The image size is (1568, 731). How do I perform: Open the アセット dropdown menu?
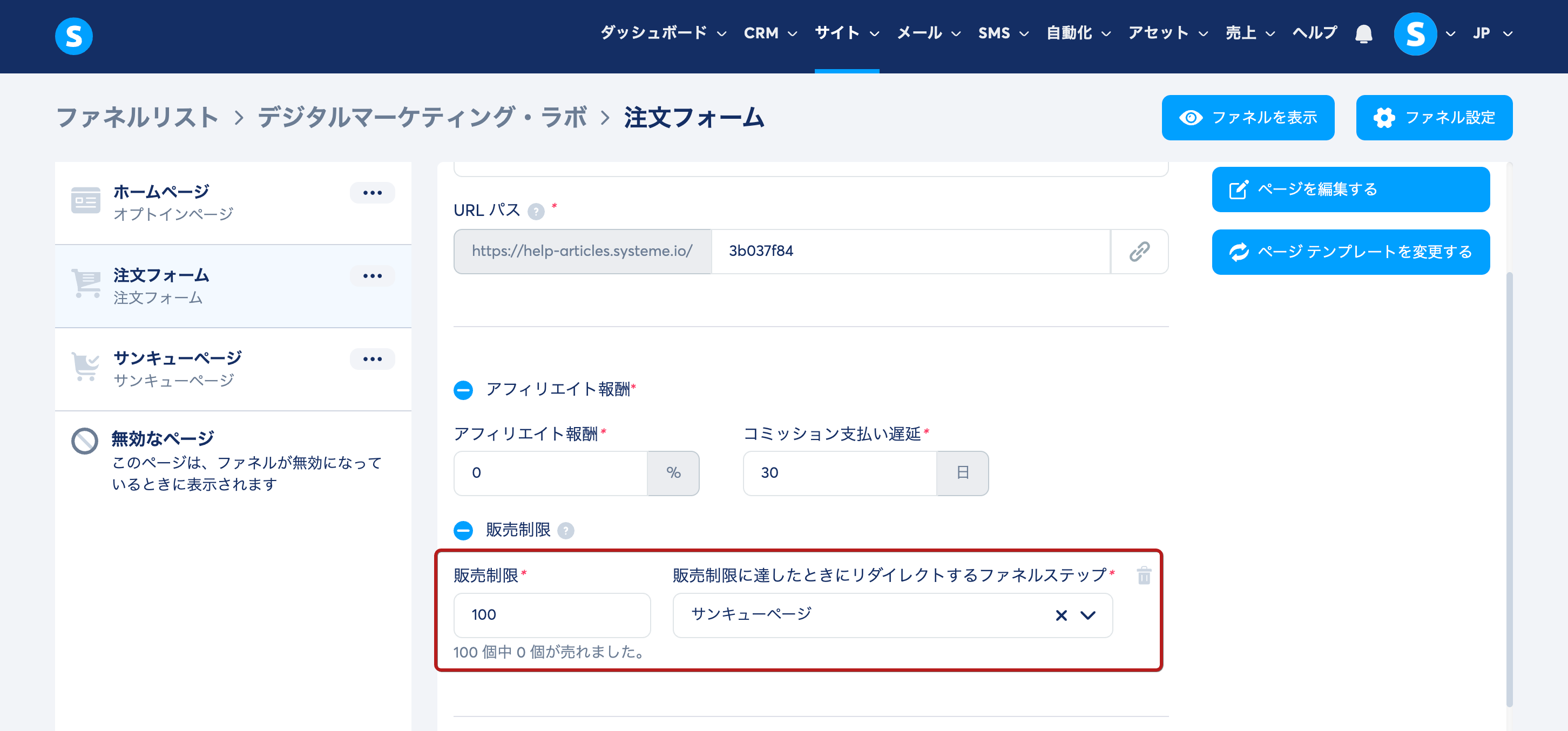(x=1167, y=33)
